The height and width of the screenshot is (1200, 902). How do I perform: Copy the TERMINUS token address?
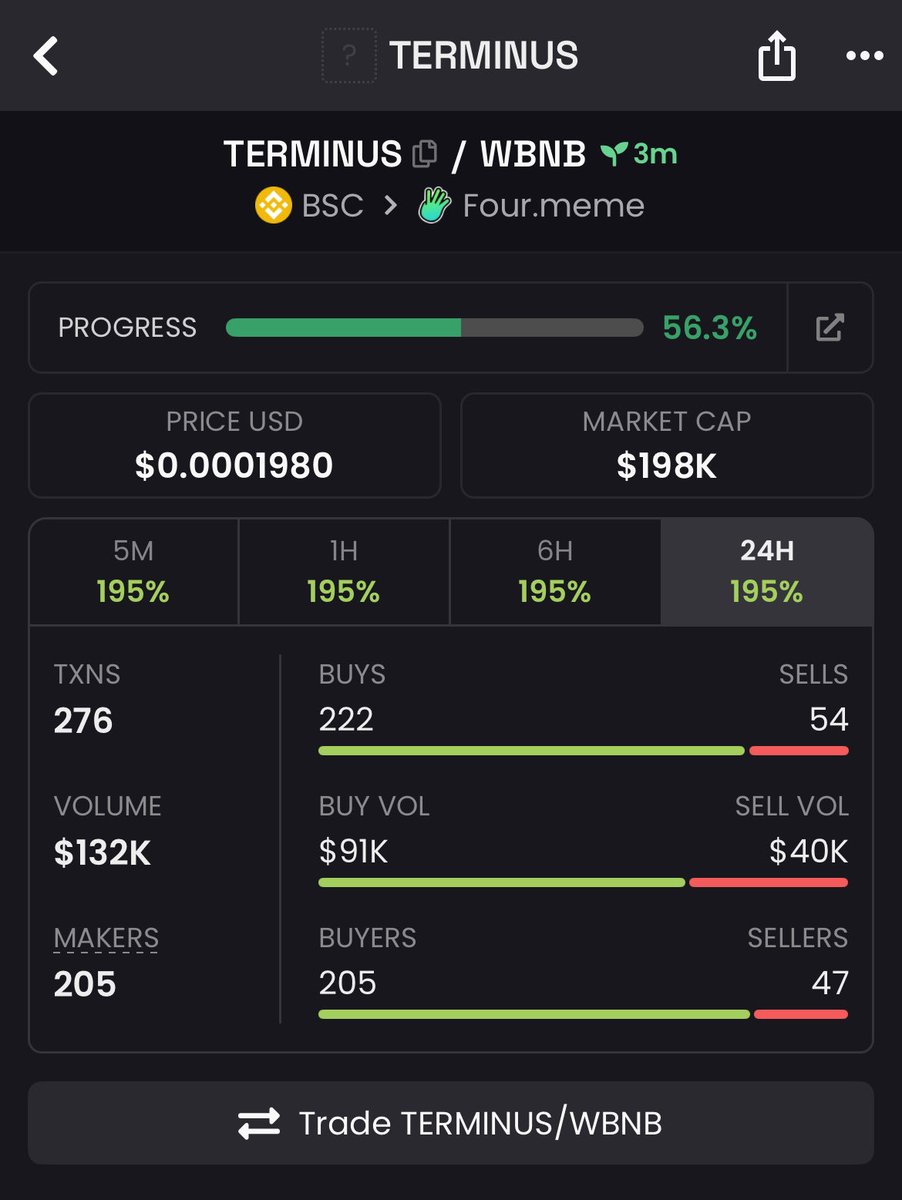point(425,154)
